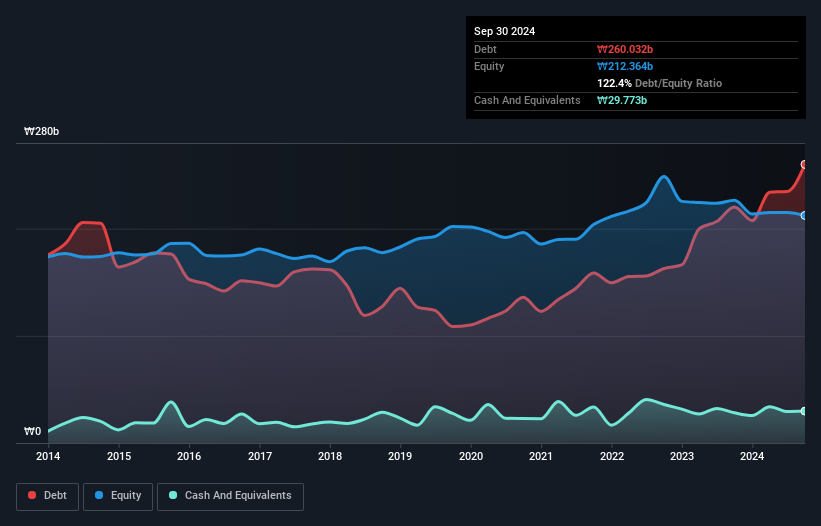The height and width of the screenshot is (526, 821).
Task: Toggle the Equity series legend button
Action: (118, 496)
